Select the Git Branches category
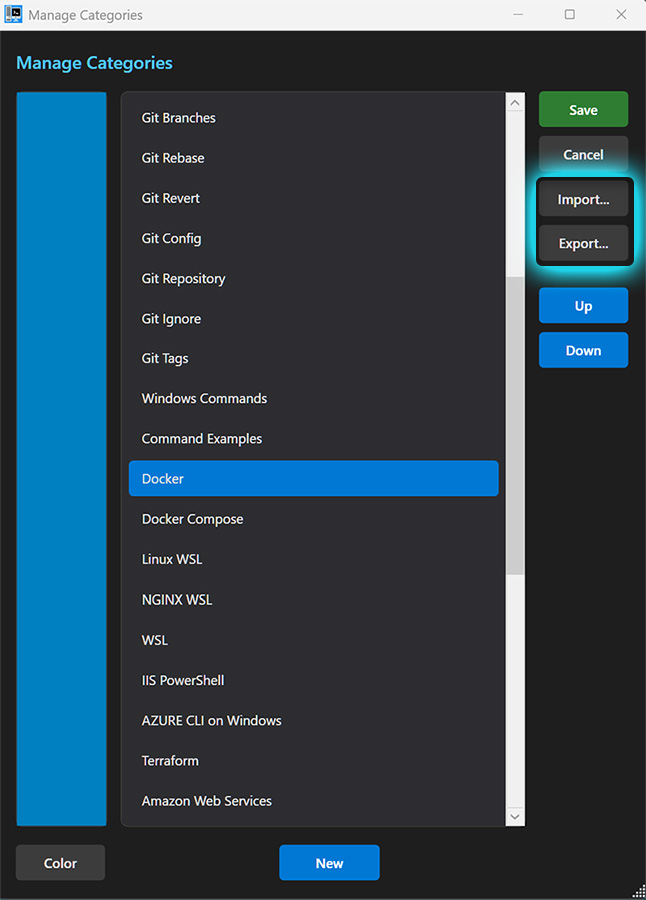Viewport: 646px width, 900px height. [x=179, y=118]
